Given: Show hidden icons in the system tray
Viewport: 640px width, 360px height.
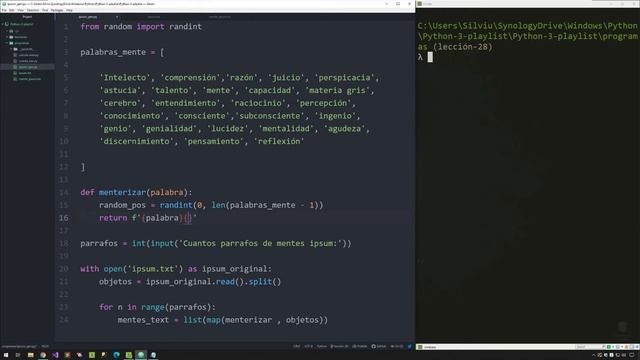Looking at the screenshot, I should coord(594,355).
